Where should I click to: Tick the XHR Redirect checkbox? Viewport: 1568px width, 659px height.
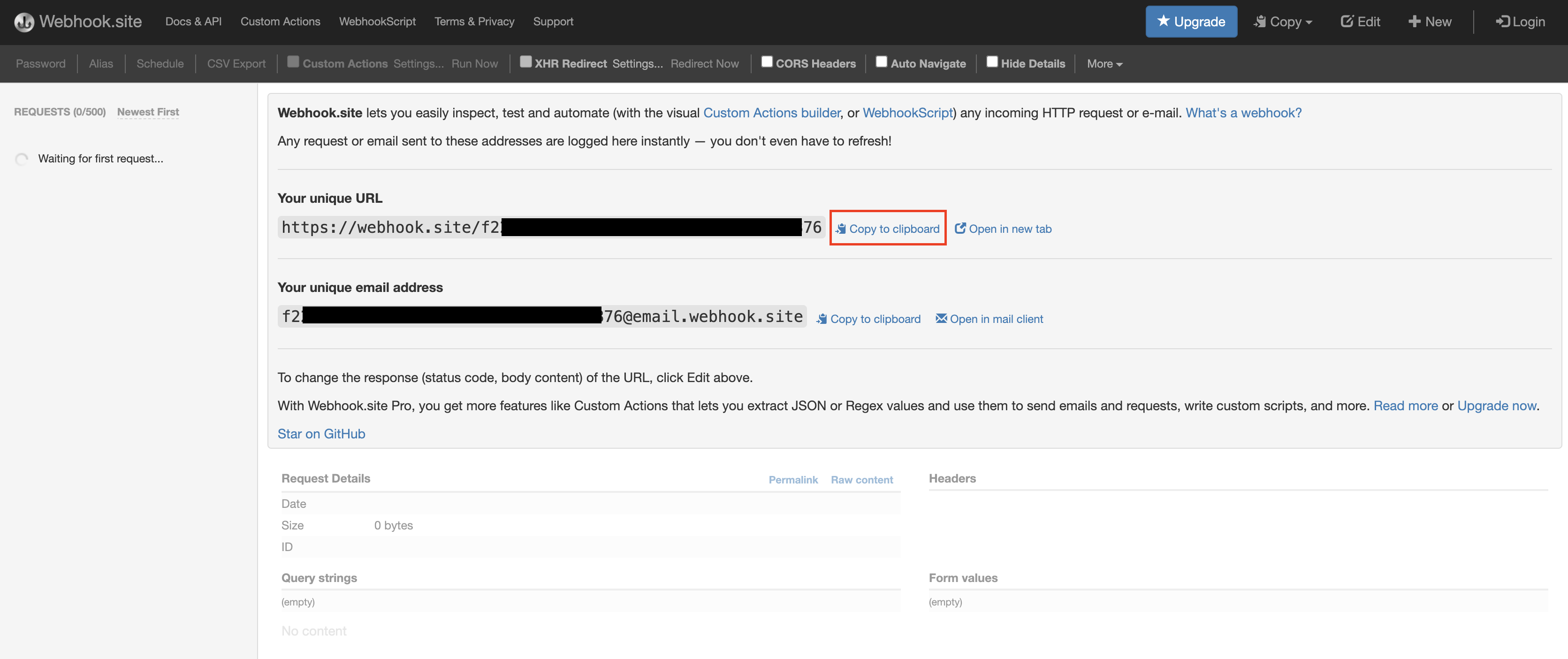click(x=525, y=62)
